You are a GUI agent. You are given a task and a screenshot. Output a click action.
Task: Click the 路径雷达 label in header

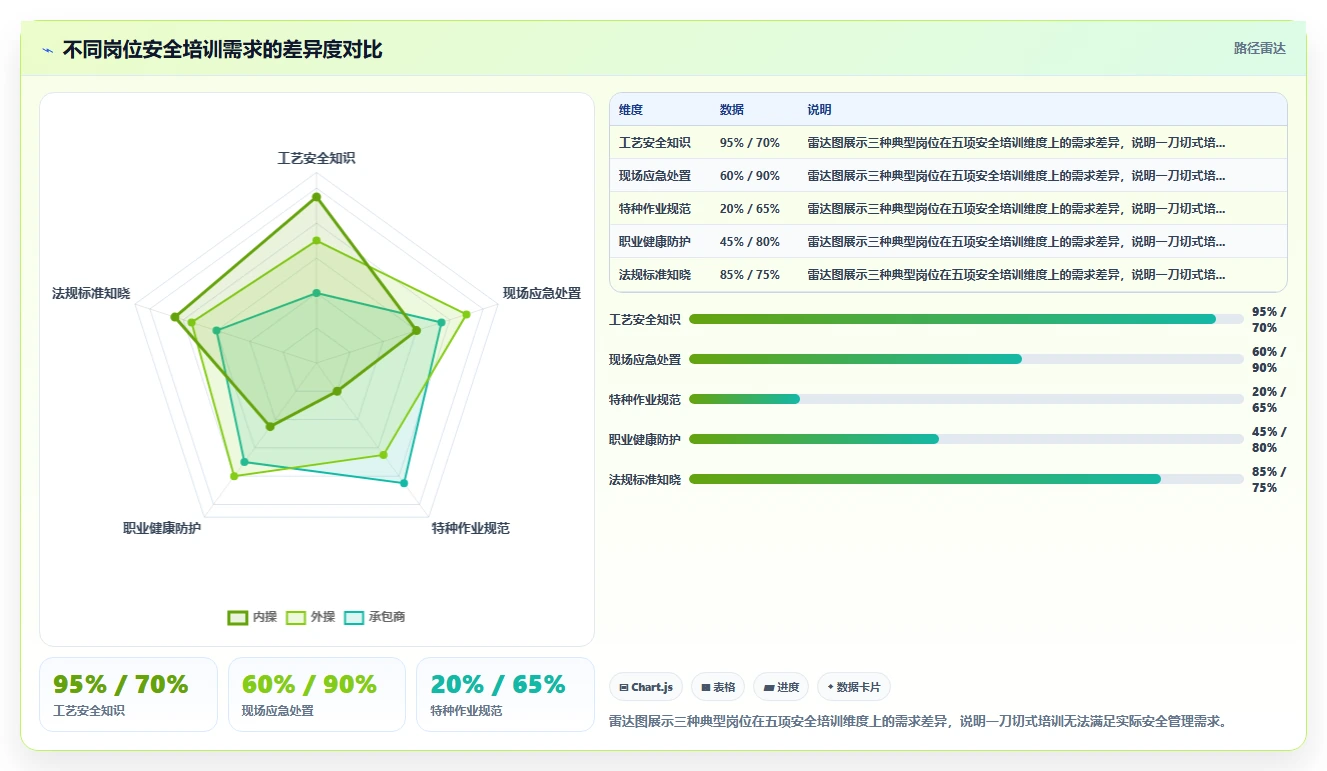coord(1259,48)
